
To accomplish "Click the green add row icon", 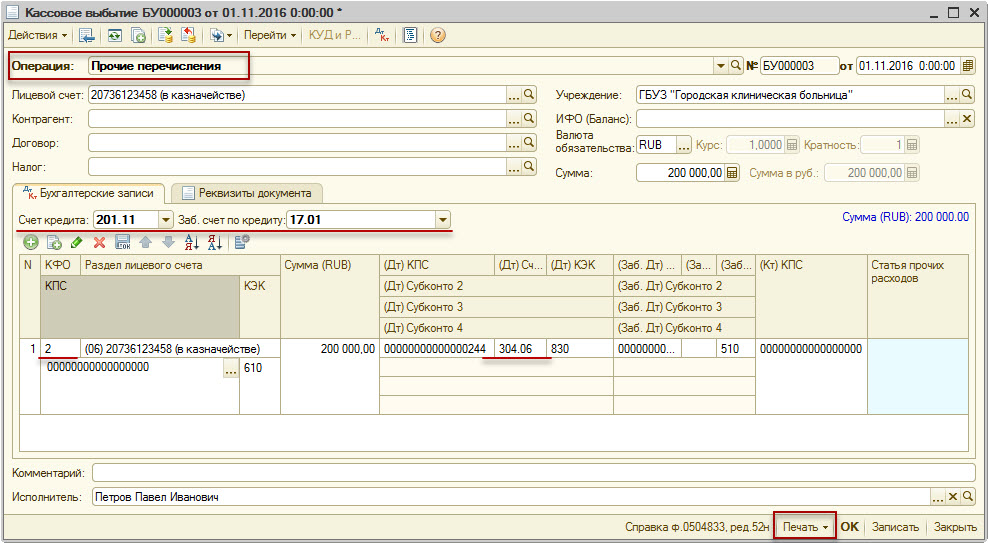I will click(30, 242).
